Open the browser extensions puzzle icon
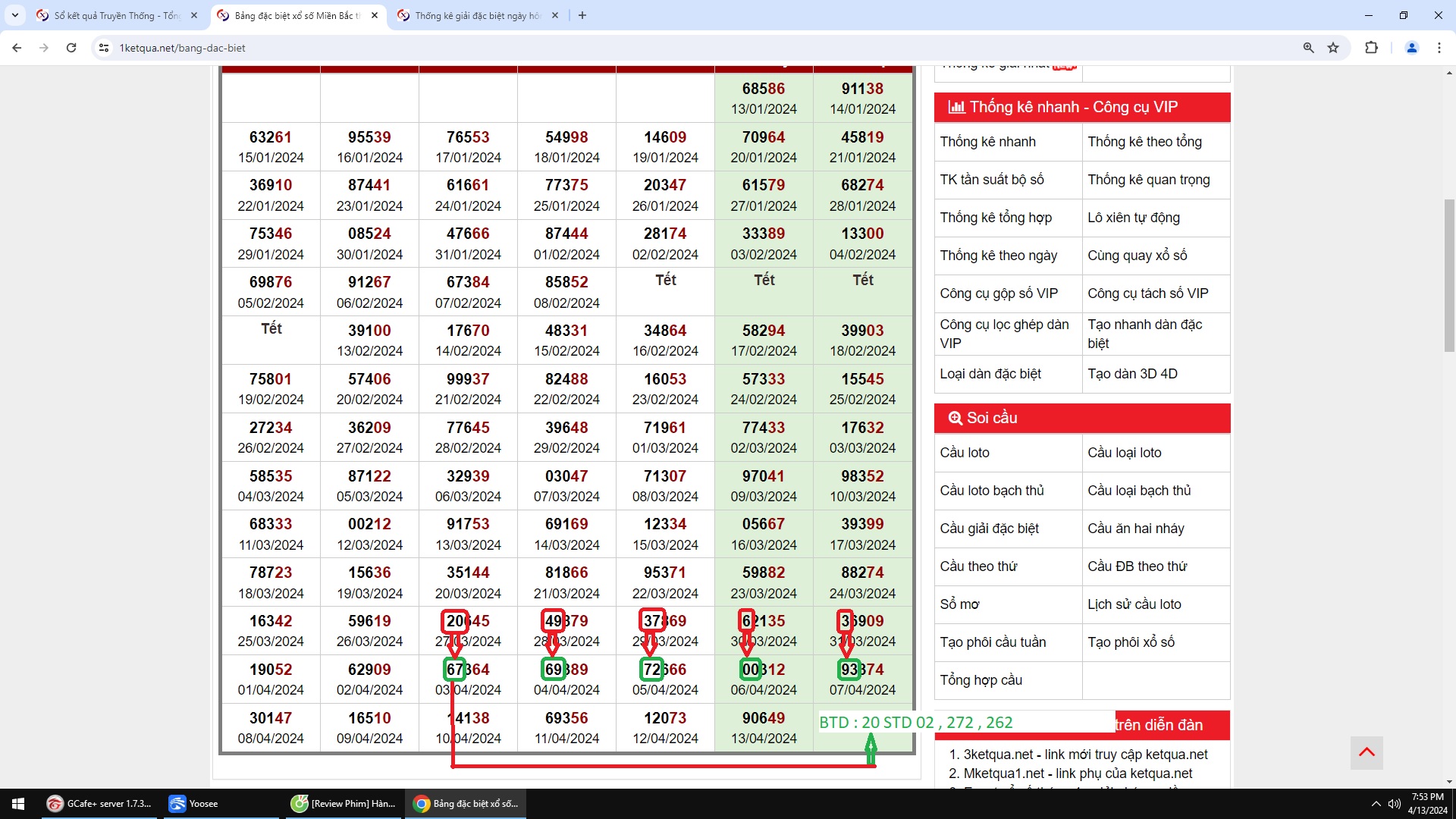The width and height of the screenshot is (1456, 819). pos(1371,48)
